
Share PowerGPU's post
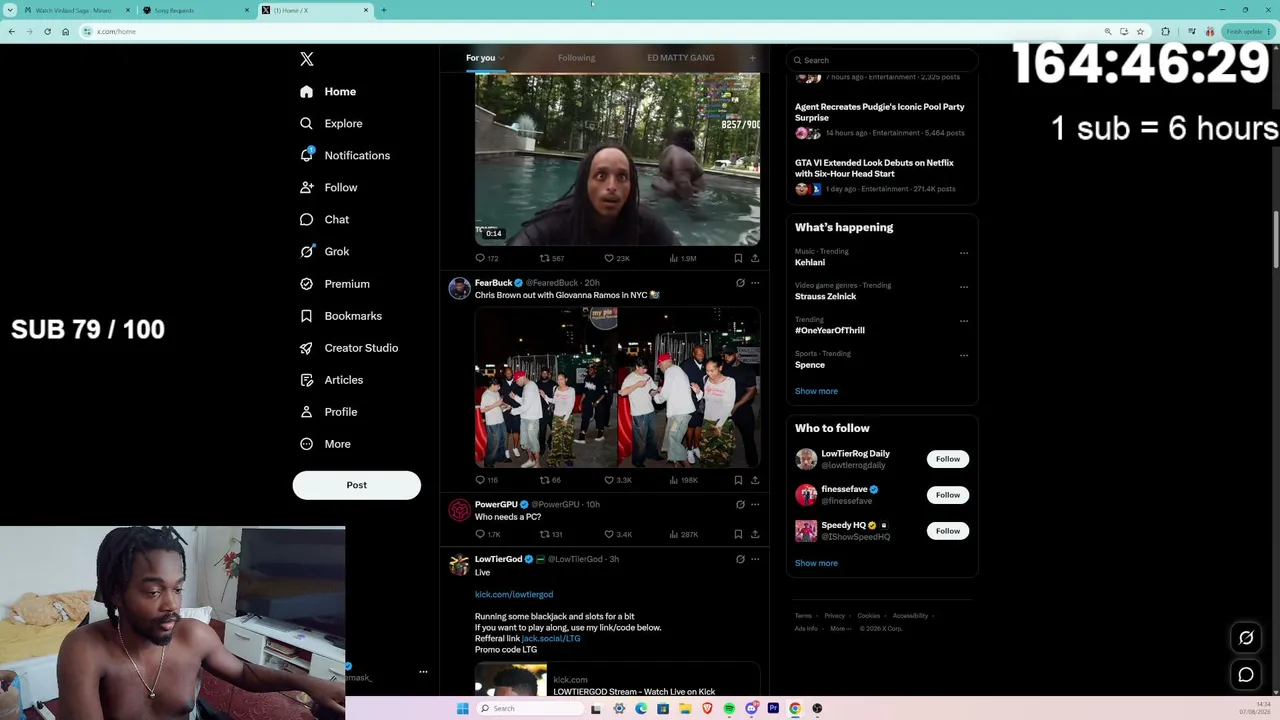[755, 534]
